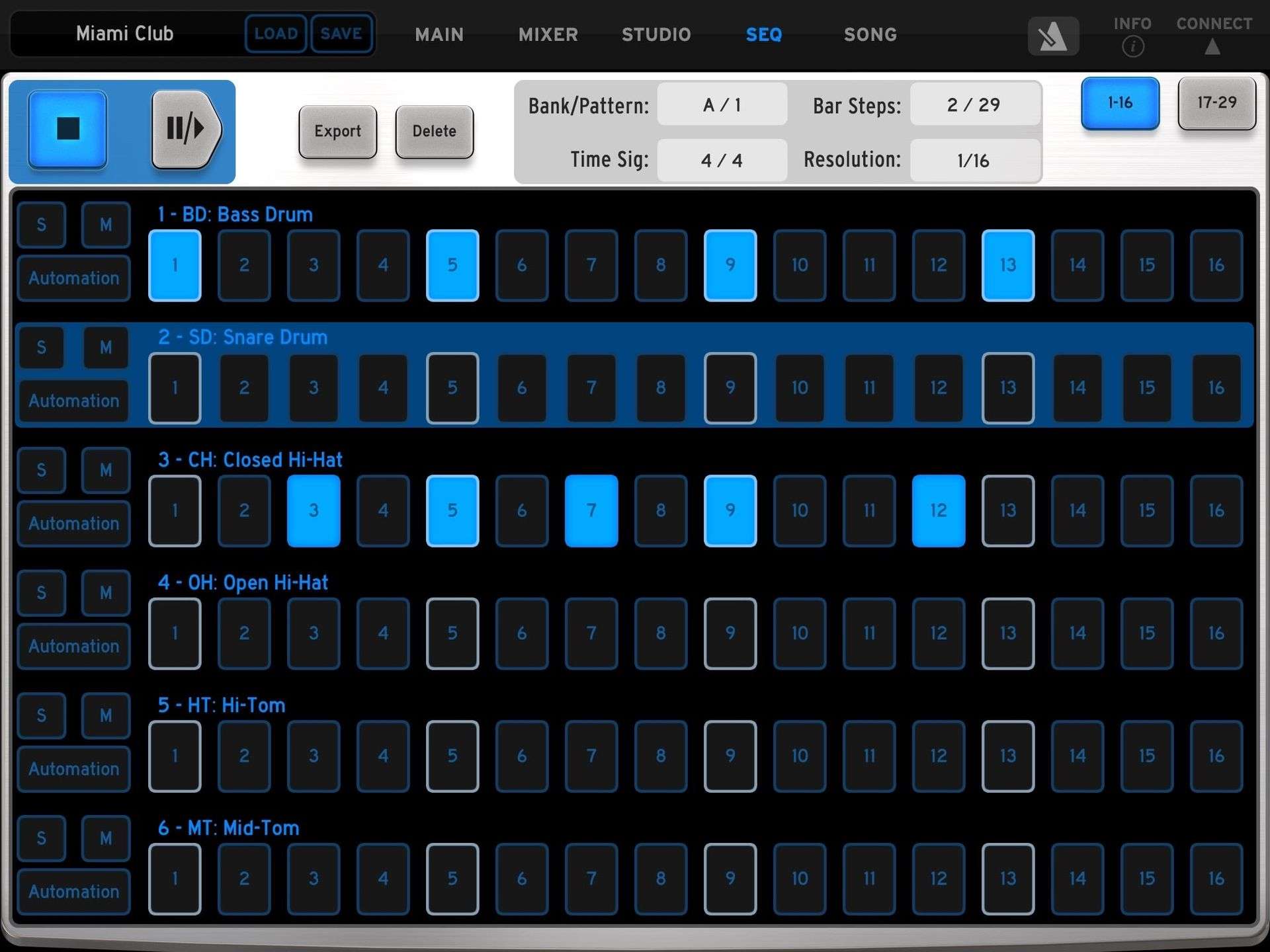Switch to the MIXER tab
Screen dimensions: 1270x952
click(x=548, y=34)
